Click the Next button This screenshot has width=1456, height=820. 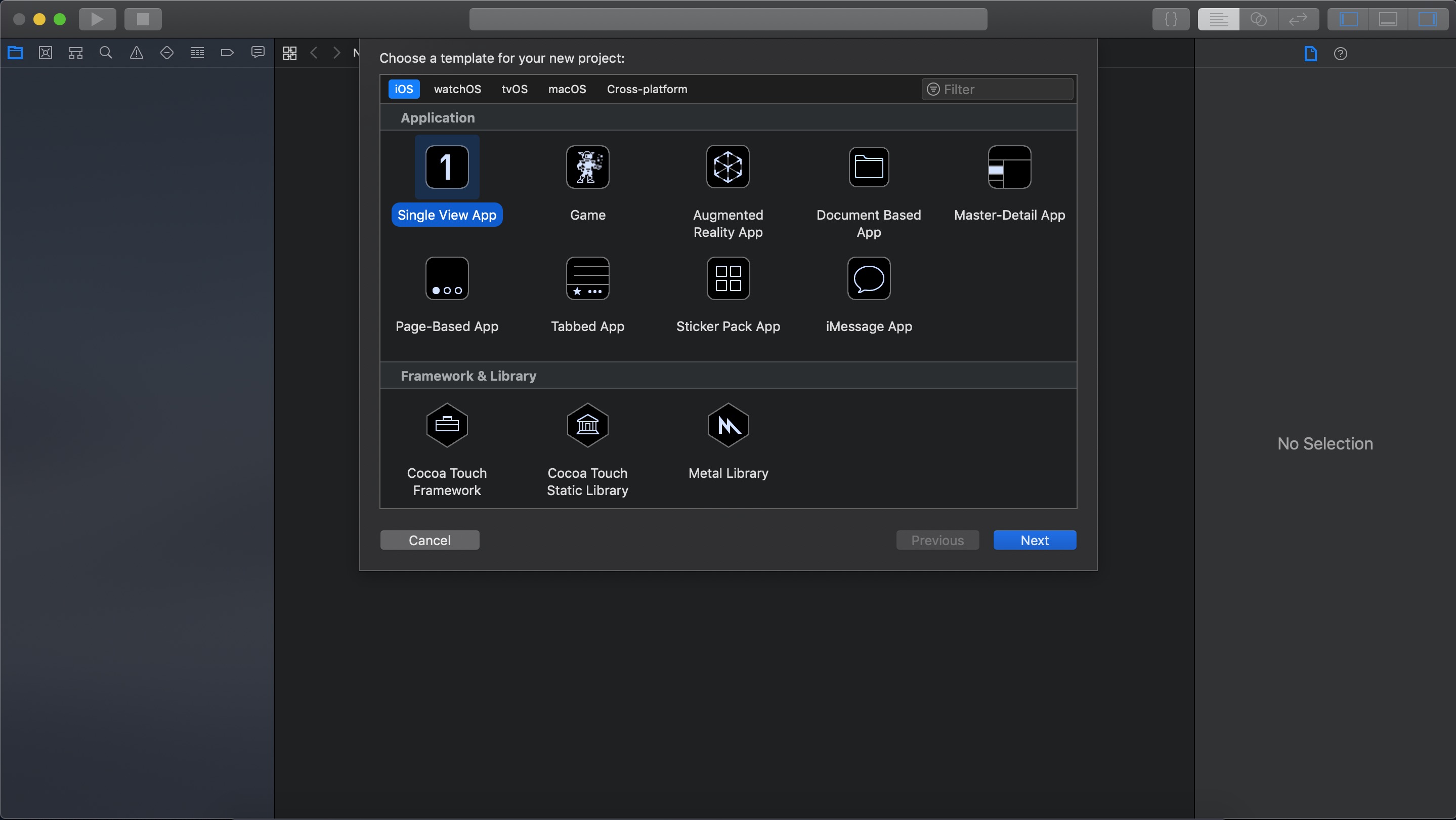[x=1035, y=540]
